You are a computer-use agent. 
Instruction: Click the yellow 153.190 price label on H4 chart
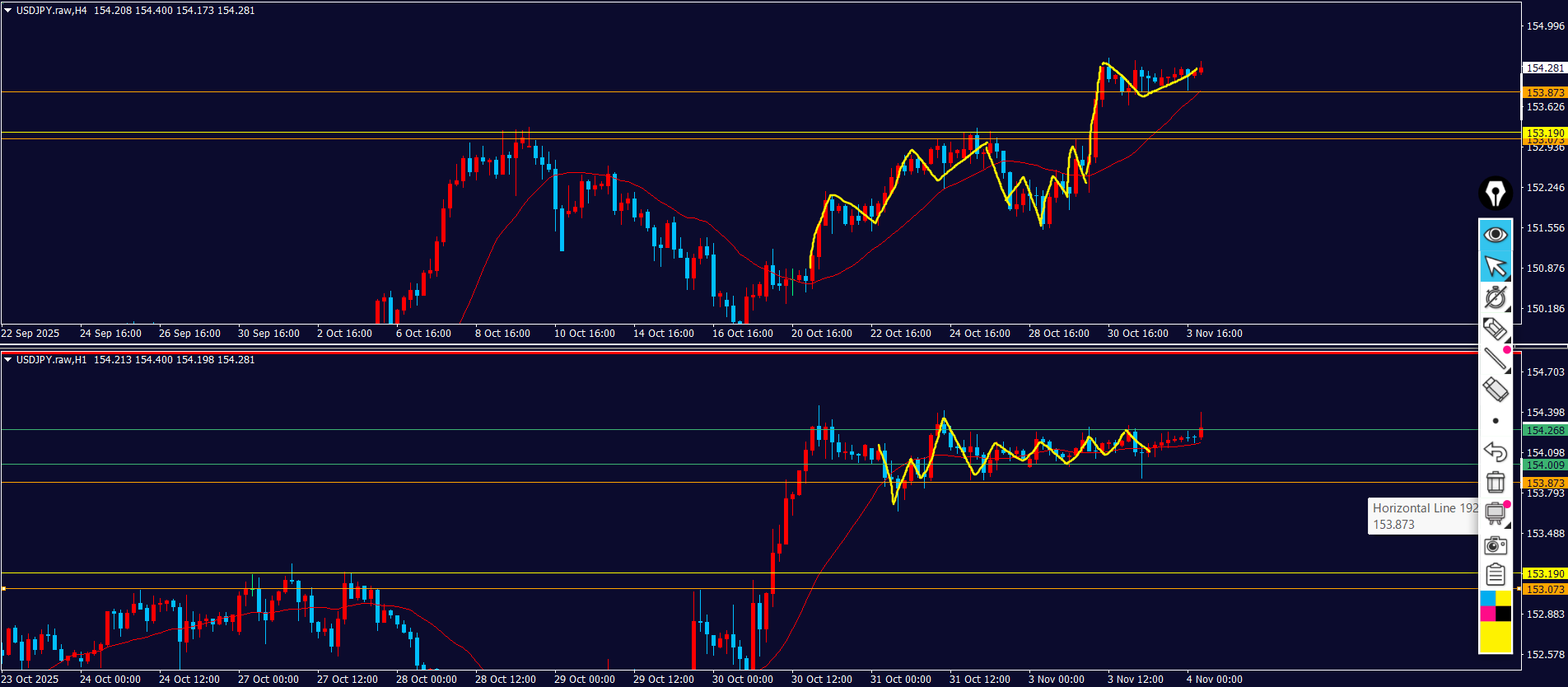coord(1544,133)
